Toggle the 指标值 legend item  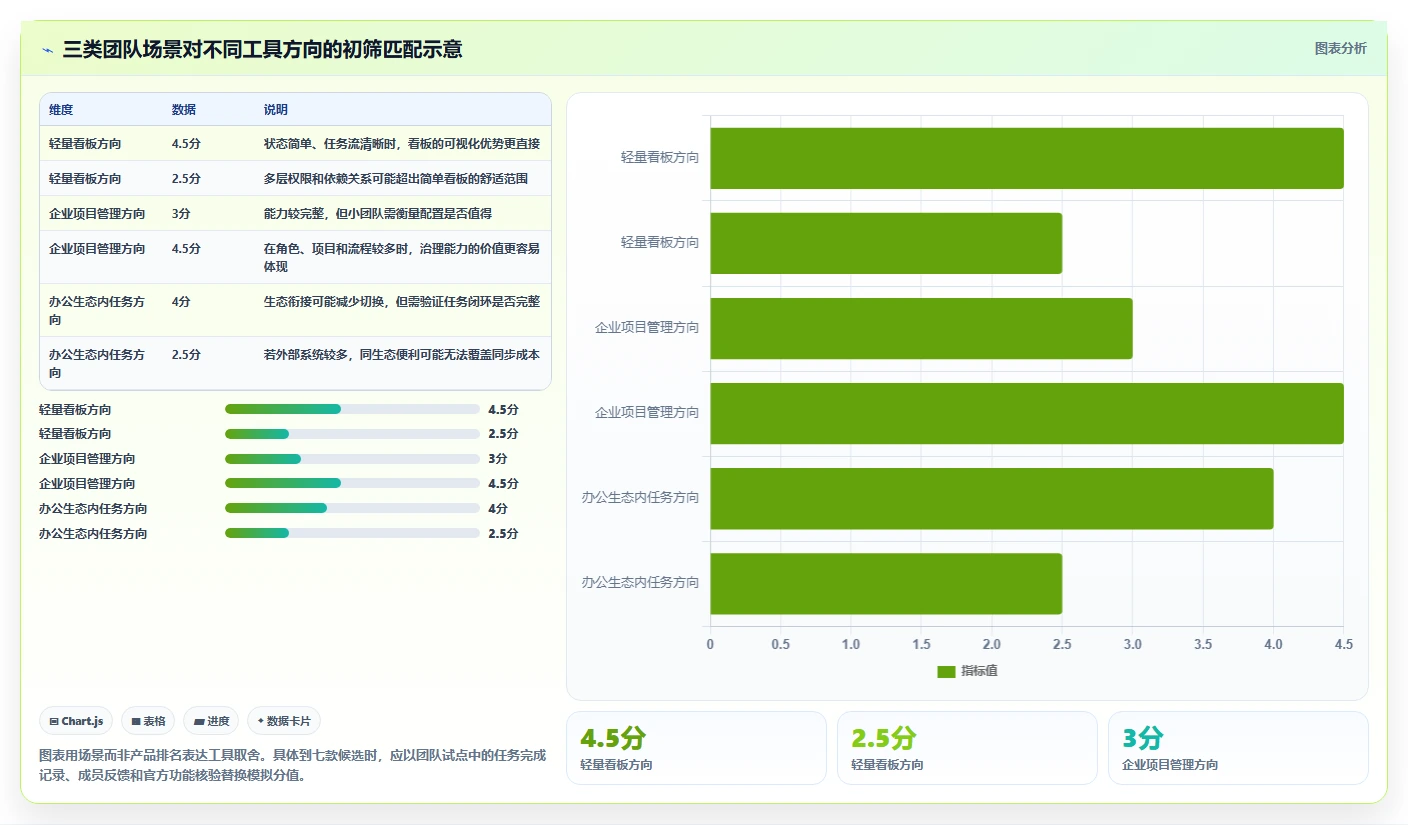coord(967,671)
